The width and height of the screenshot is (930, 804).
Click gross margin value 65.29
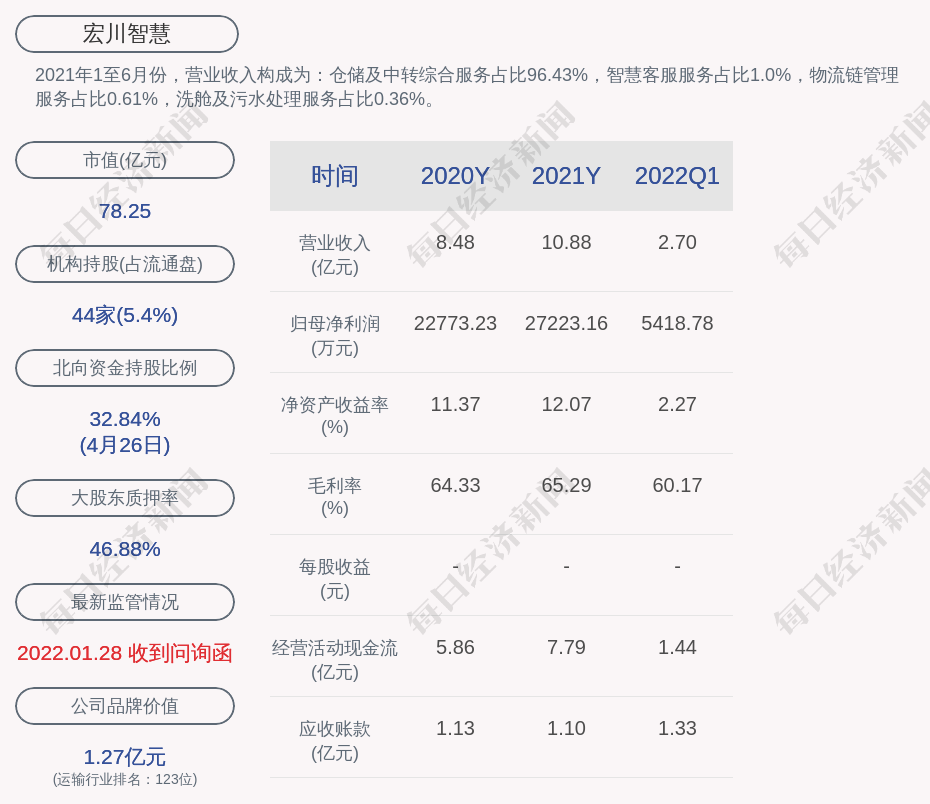pyautogui.click(x=566, y=485)
